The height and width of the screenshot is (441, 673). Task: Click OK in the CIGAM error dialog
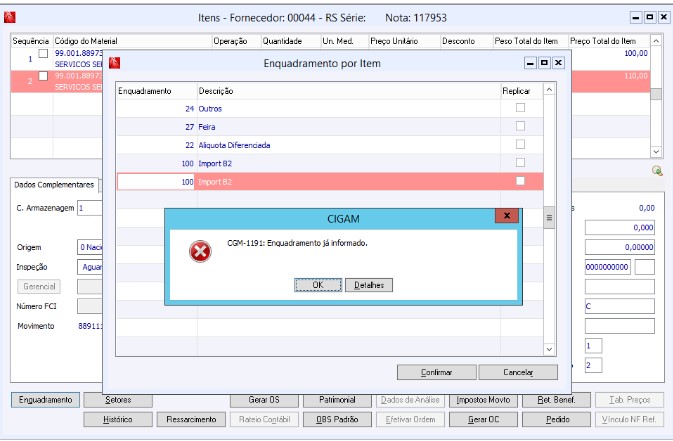point(318,285)
